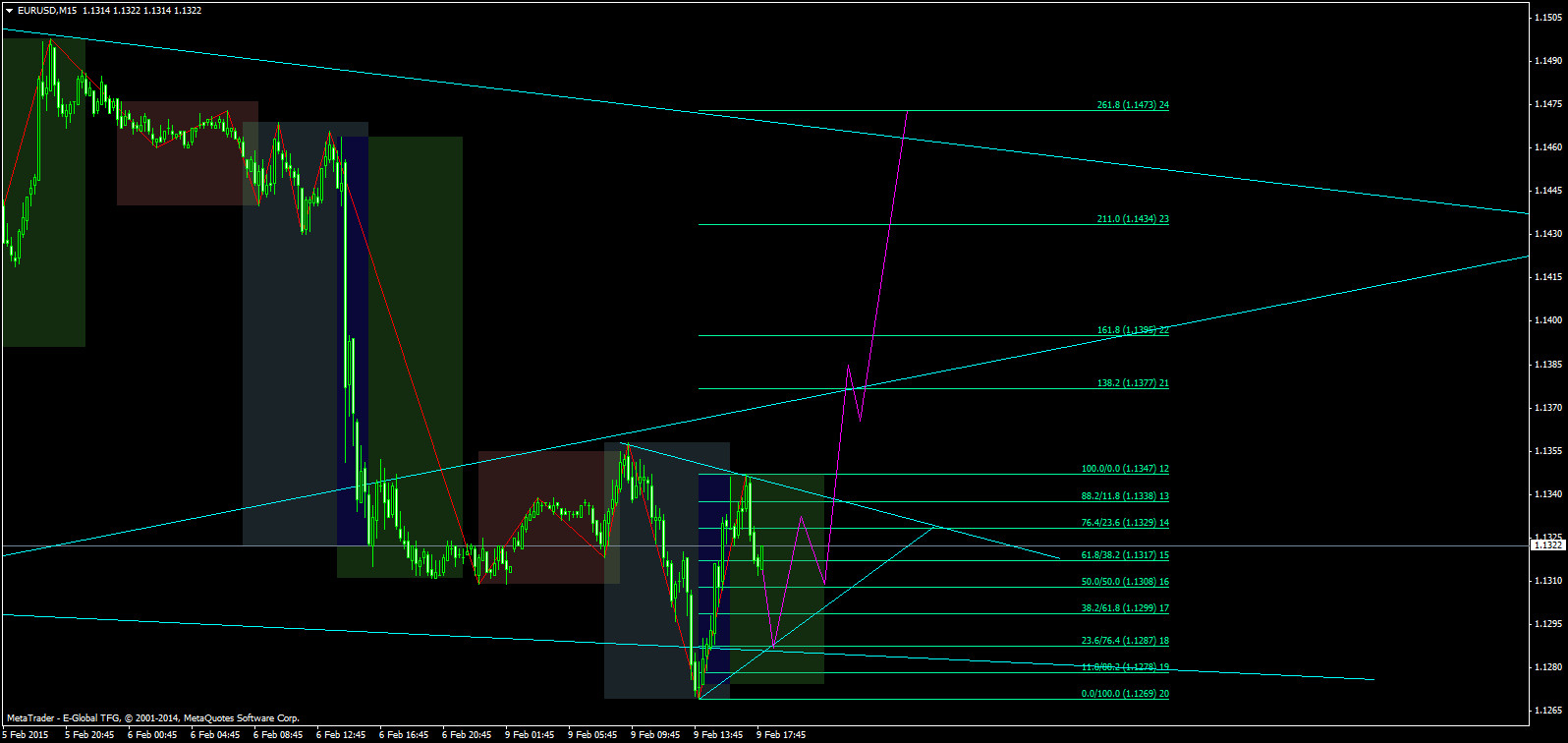Screen dimensions: 1568x743
Task: Select the 211.0 (1.1434) Fibonacci level label
Action: (x=1132, y=219)
